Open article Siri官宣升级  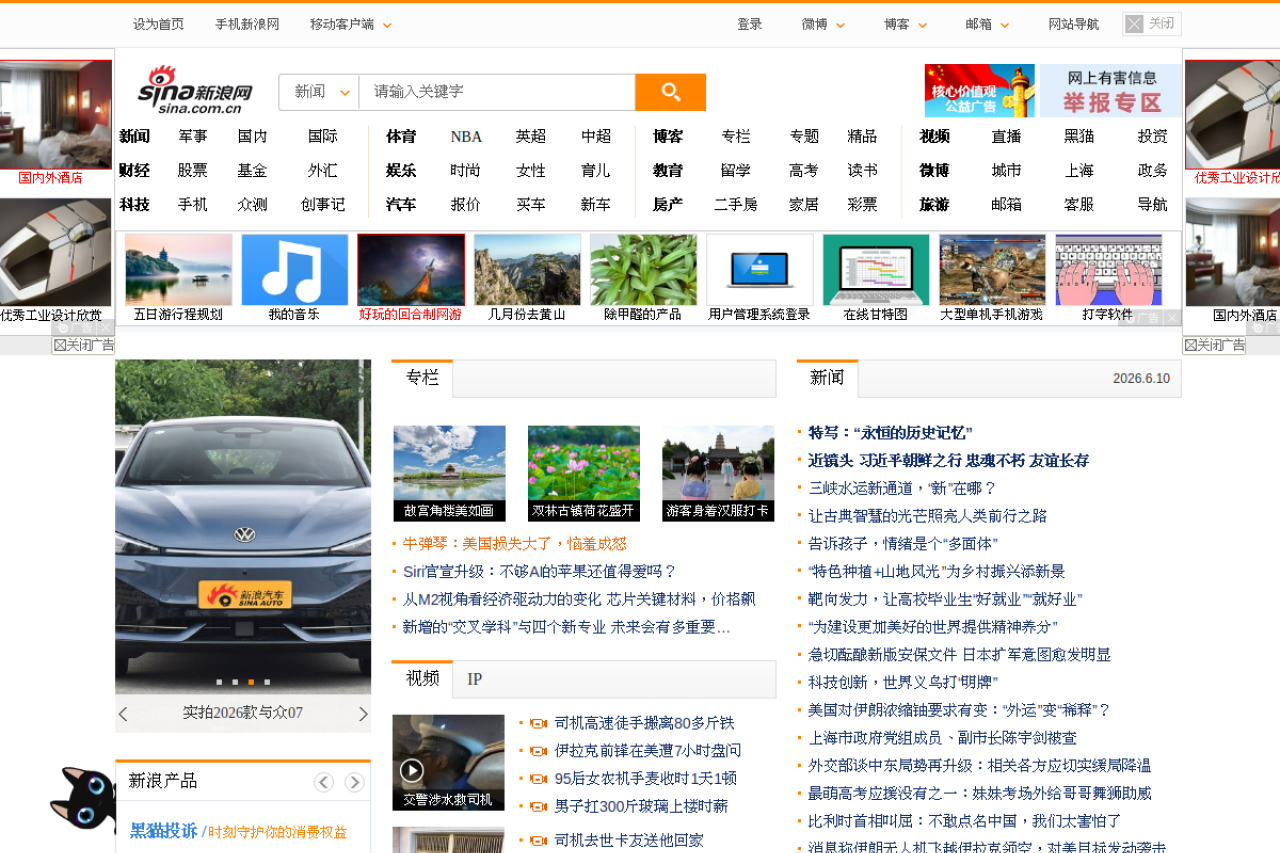pyautogui.click(x=540, y=571)
